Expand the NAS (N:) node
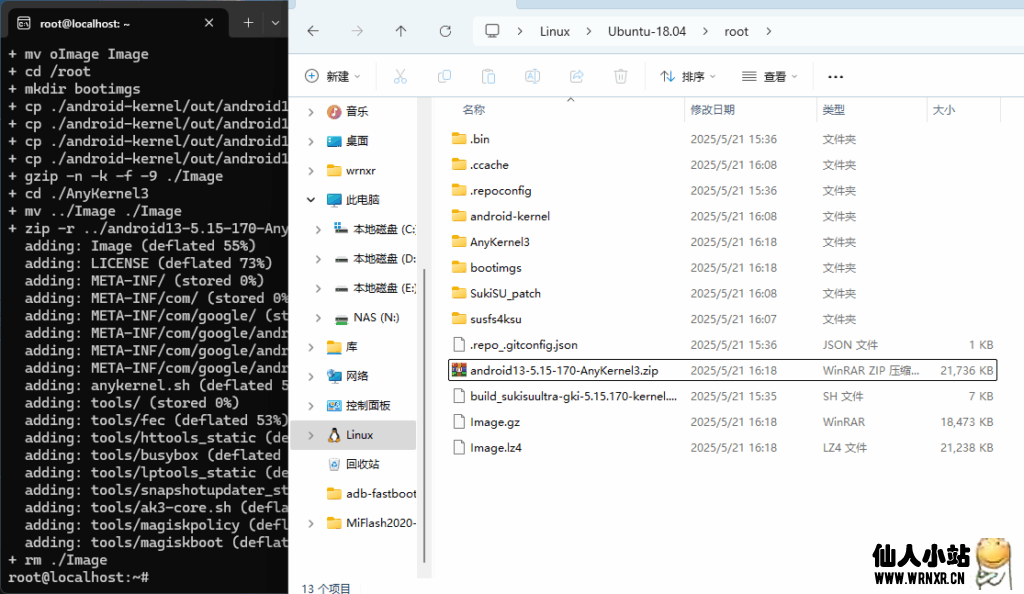The image size is (1024, 594). (x=318, y=318)
